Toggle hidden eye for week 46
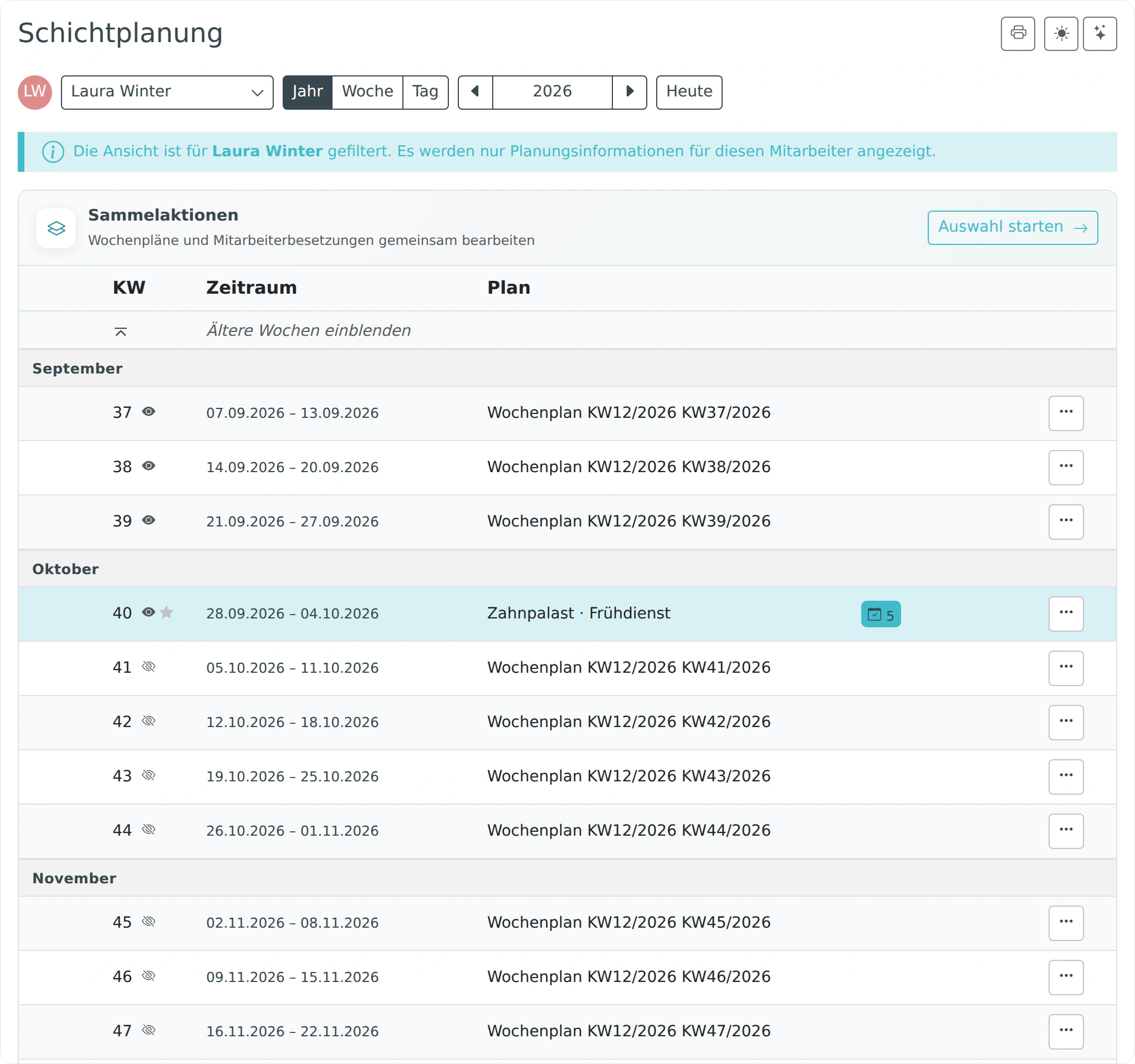Screen dimensions: 1135x1064 coord(149,976)
